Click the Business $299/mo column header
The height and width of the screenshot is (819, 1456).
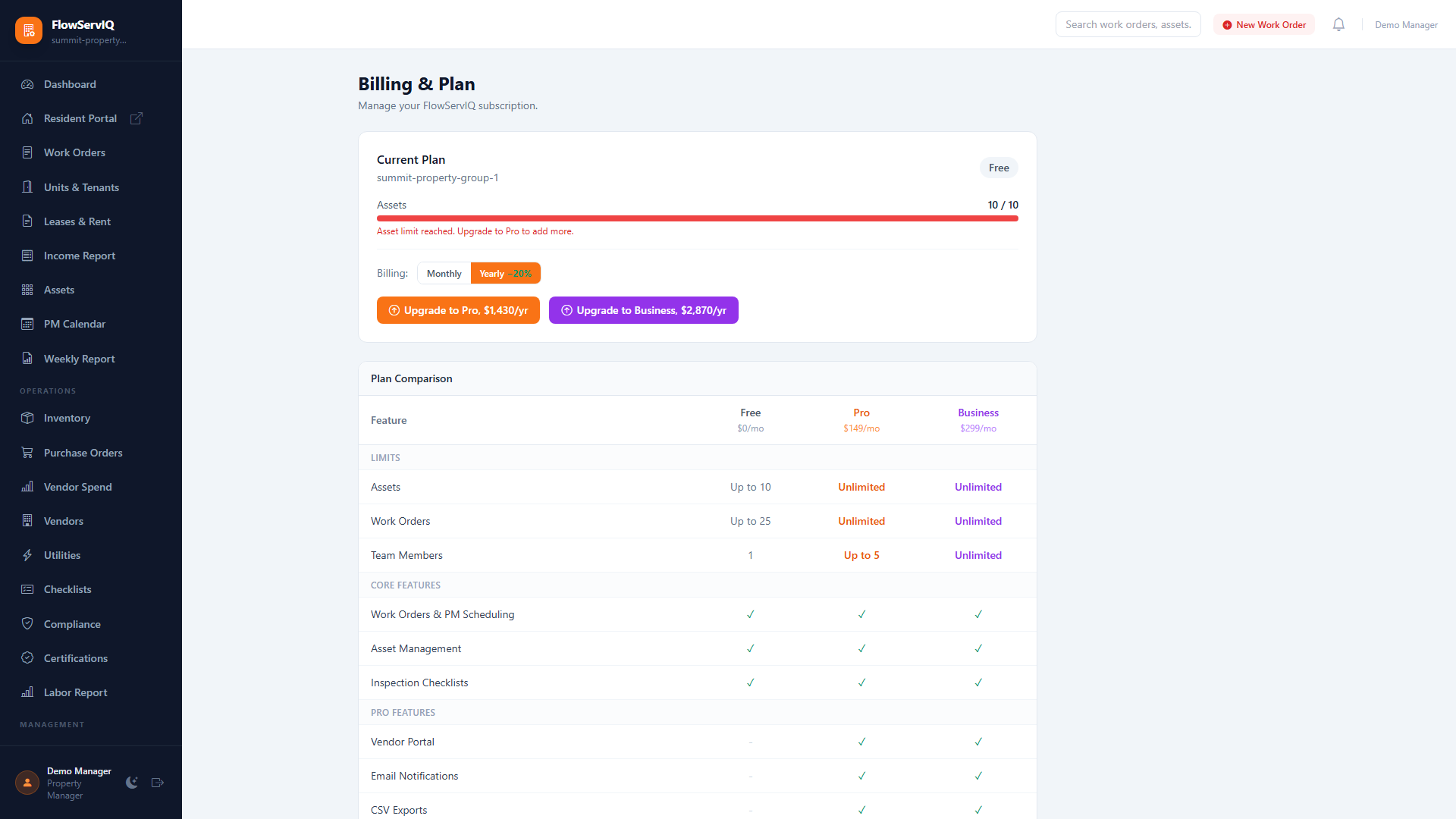[978, 420]
